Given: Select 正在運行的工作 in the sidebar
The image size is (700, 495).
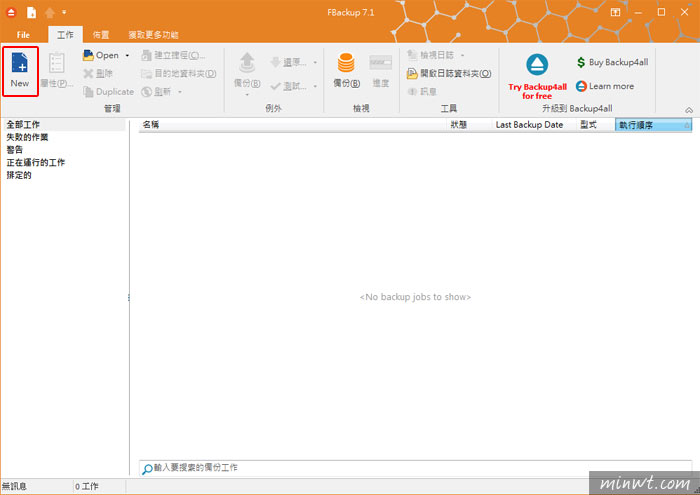Looking at the screenshot, I should point(36,162).
